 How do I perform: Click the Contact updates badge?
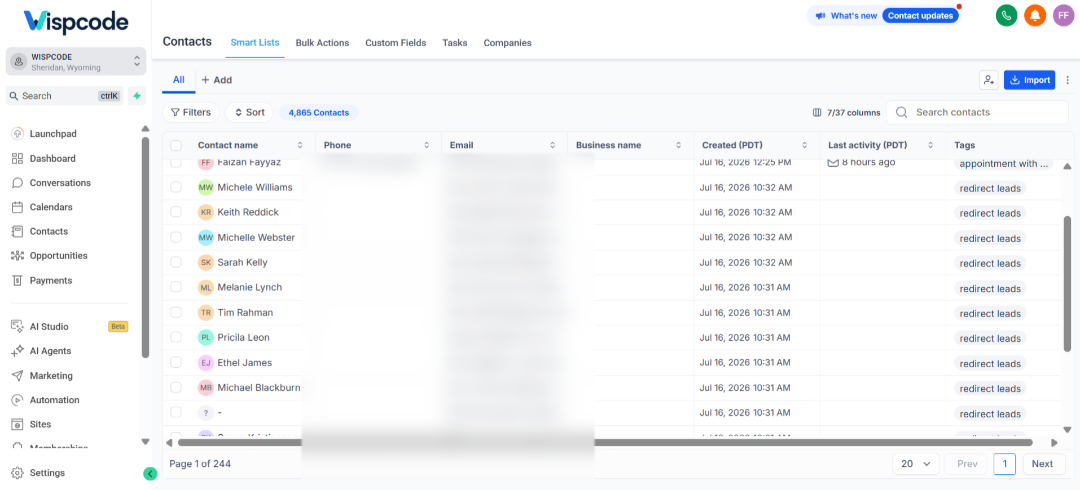(920, 16)
